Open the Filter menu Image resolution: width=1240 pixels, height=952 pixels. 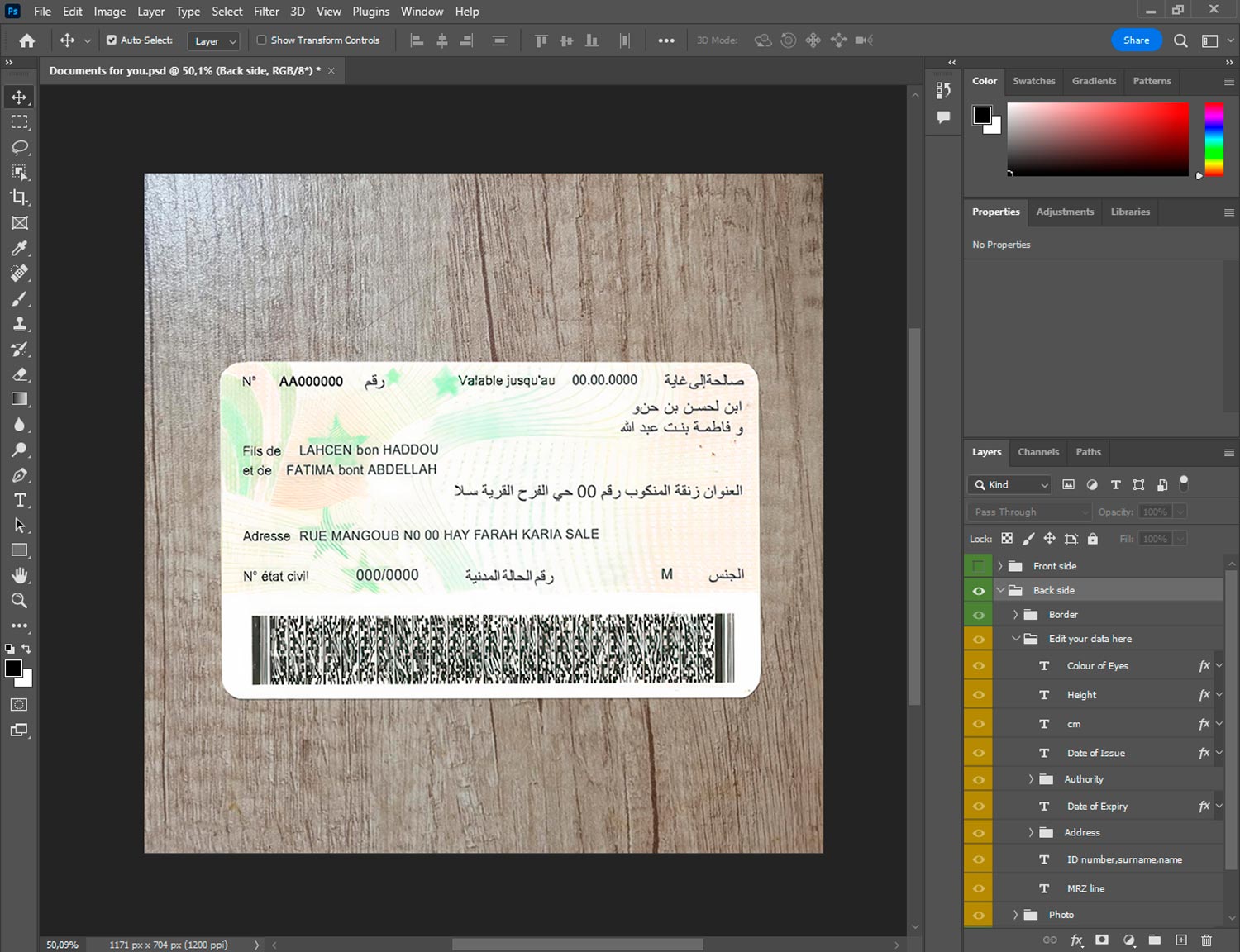click(265, 12)
